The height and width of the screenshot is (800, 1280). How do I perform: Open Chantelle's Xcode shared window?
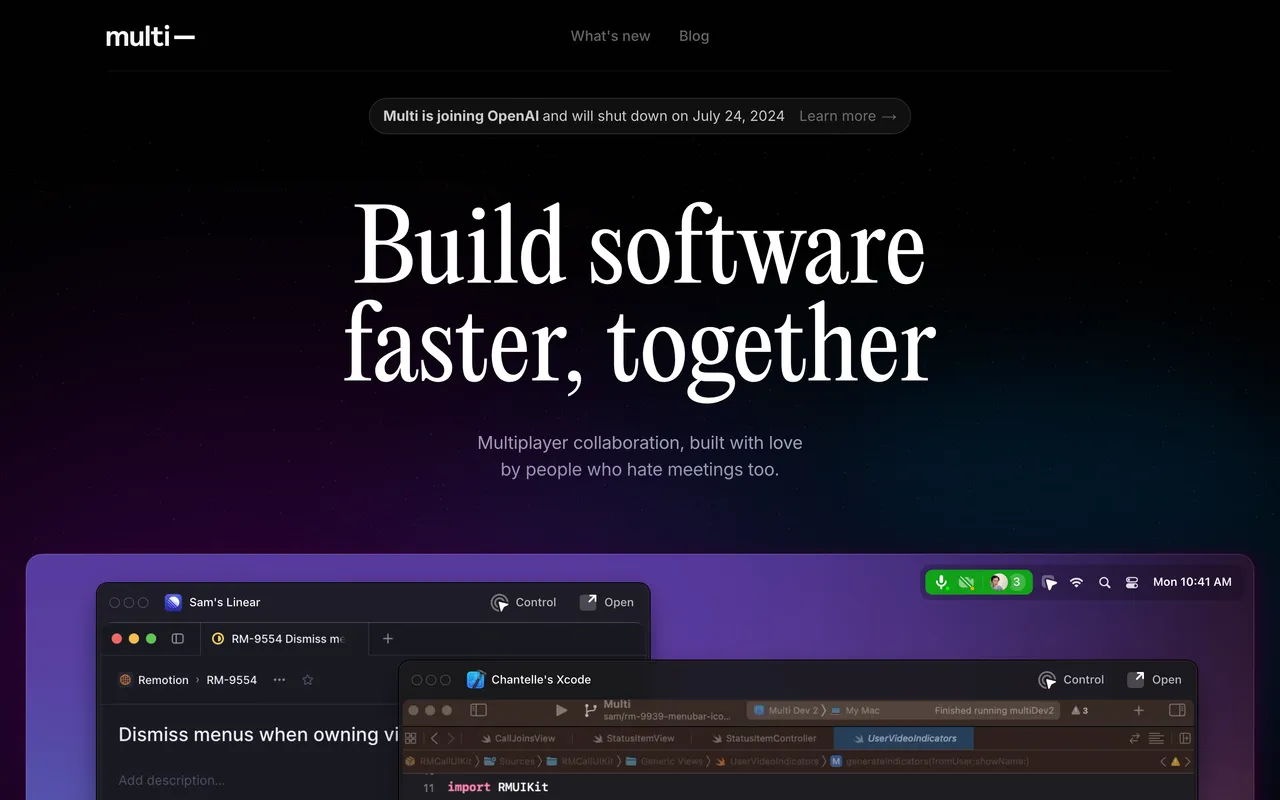(x=1154, y=680)
